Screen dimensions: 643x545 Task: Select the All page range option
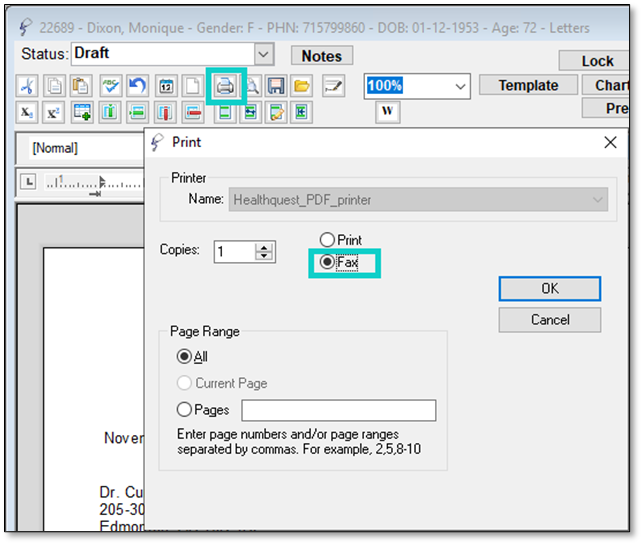[x=184, y=356]
